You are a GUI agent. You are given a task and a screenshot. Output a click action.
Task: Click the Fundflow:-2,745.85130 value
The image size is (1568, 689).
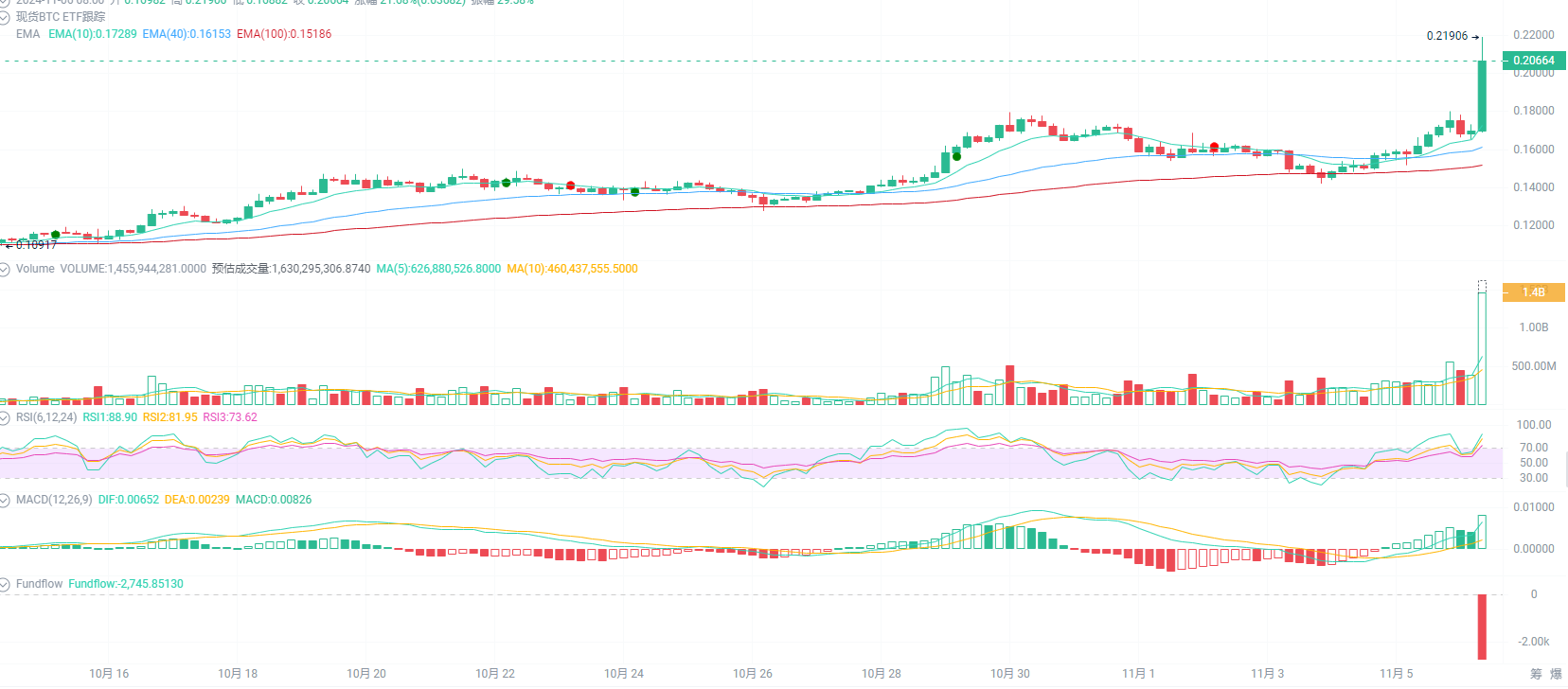(x=126, y=584)
